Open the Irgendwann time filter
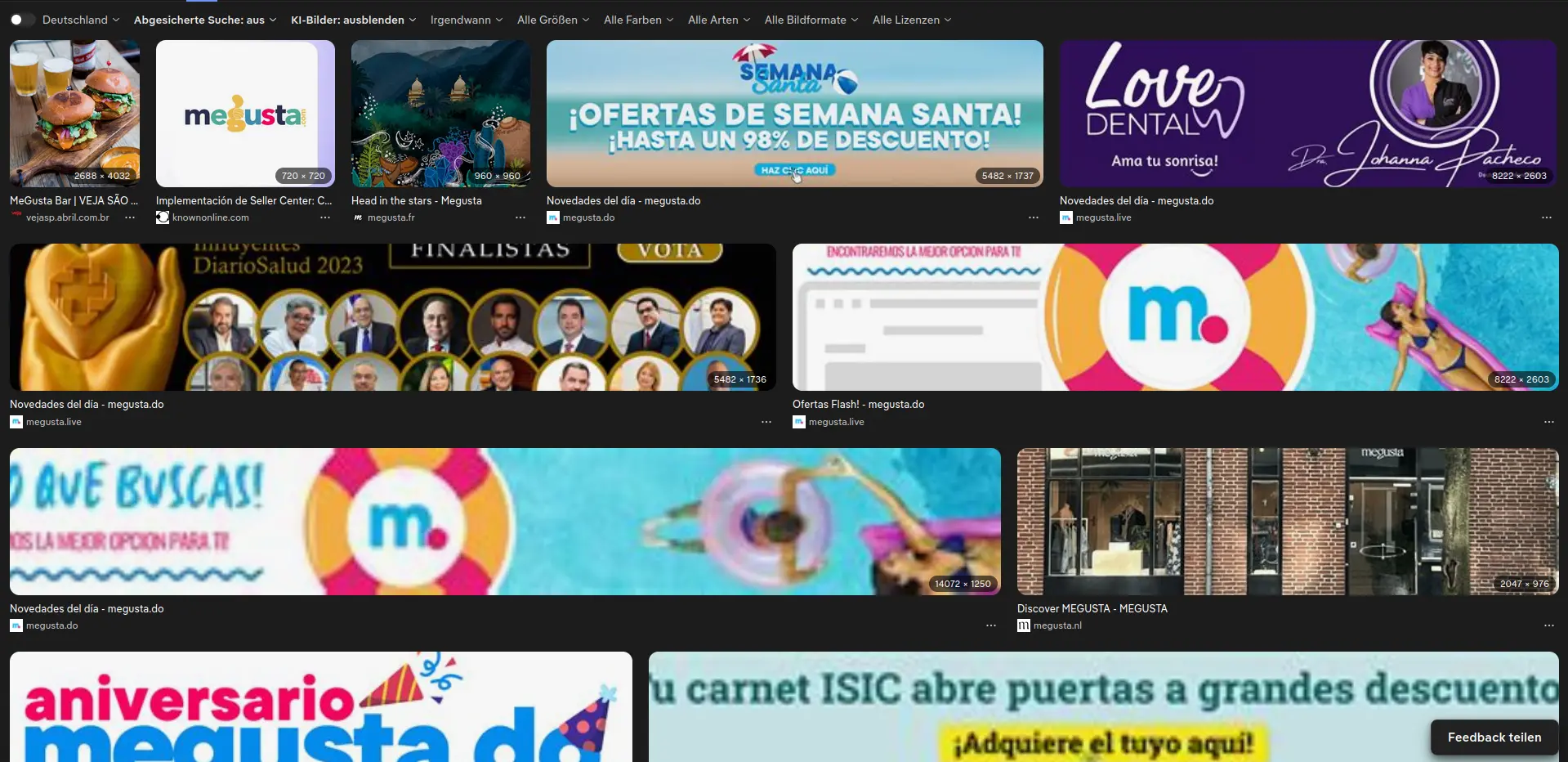Viewport: 1568px width, 762px height. coord(466,20)
